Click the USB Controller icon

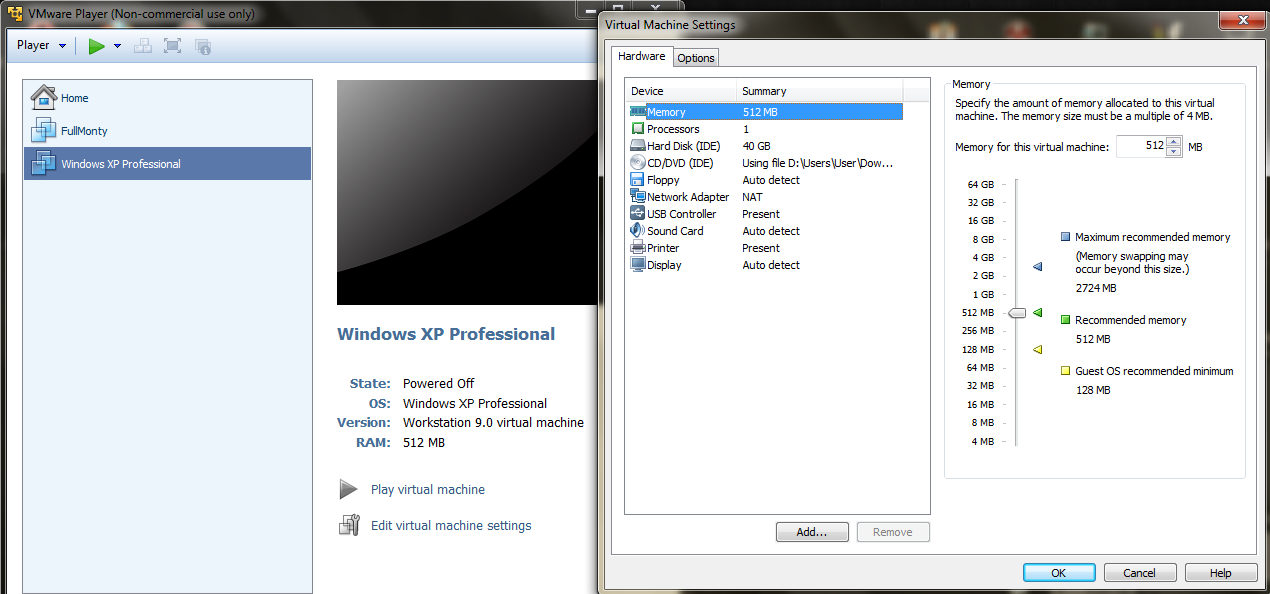(x=638, y=214)
